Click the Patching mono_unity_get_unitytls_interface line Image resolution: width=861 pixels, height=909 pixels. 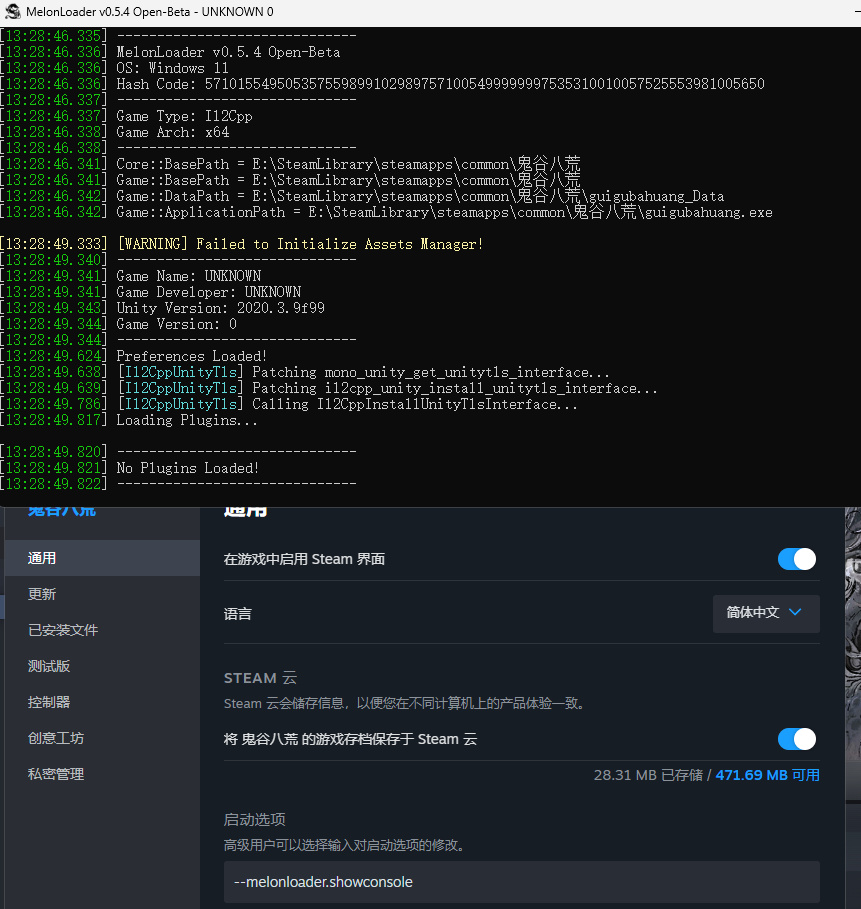click(363, 372)
